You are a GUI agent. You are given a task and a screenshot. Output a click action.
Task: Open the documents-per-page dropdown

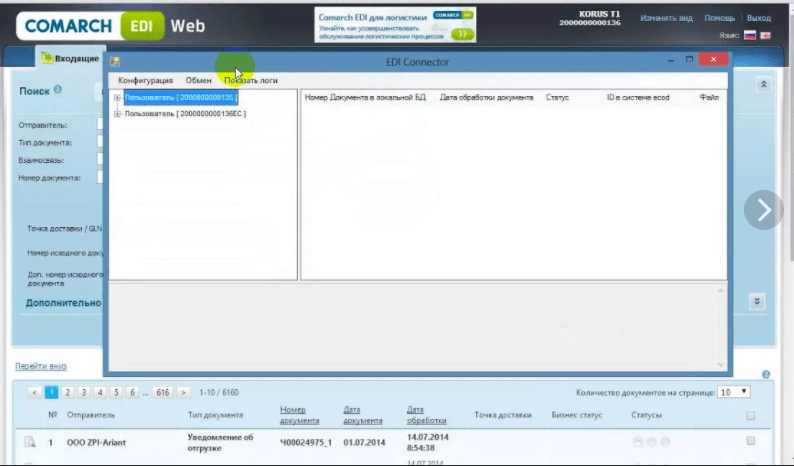point(734,392)
